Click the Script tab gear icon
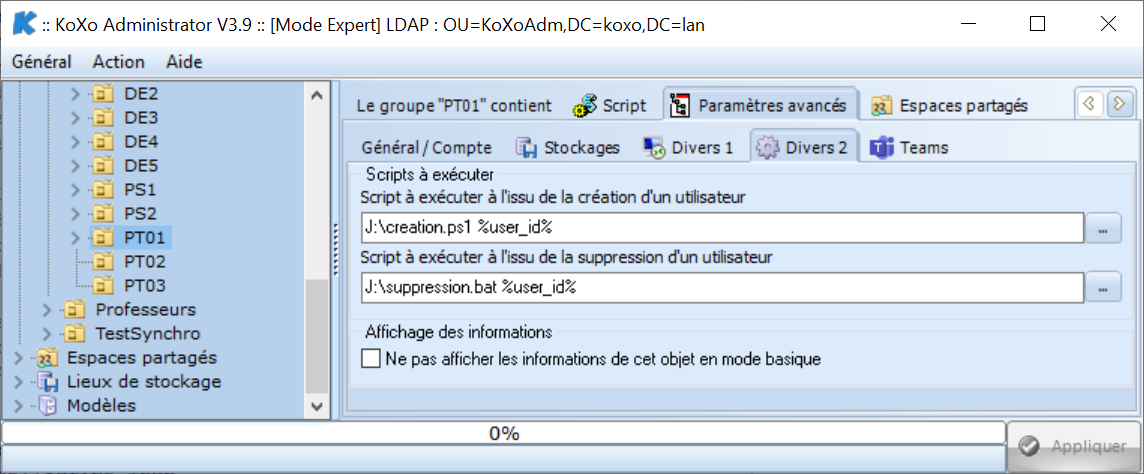Image resolution: width=1144 pixels, height=474 pixels. tap(584, 106)
